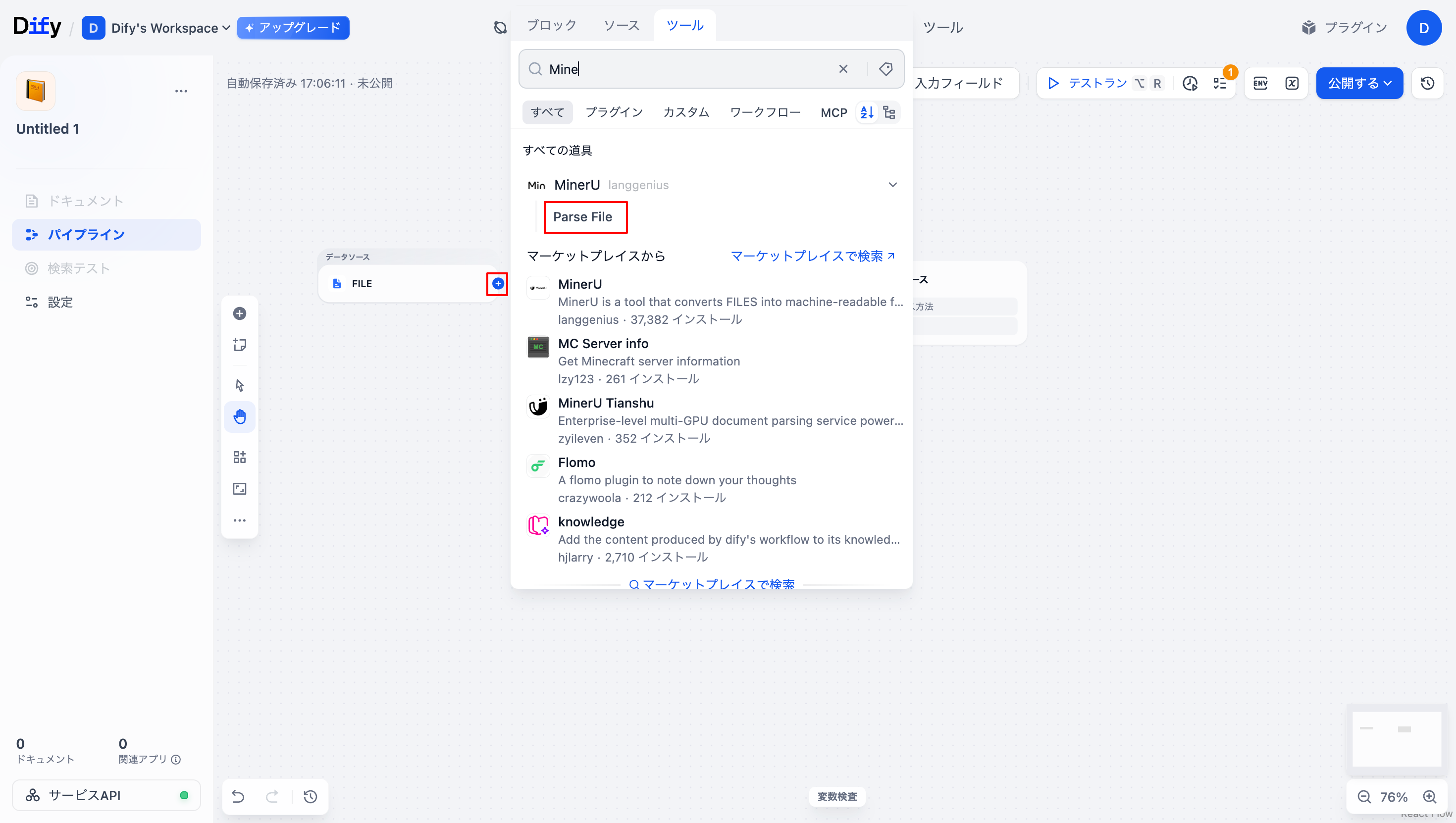Switch to the ブロック tab
Screen dimensions: 1456x823
[551, 25]
